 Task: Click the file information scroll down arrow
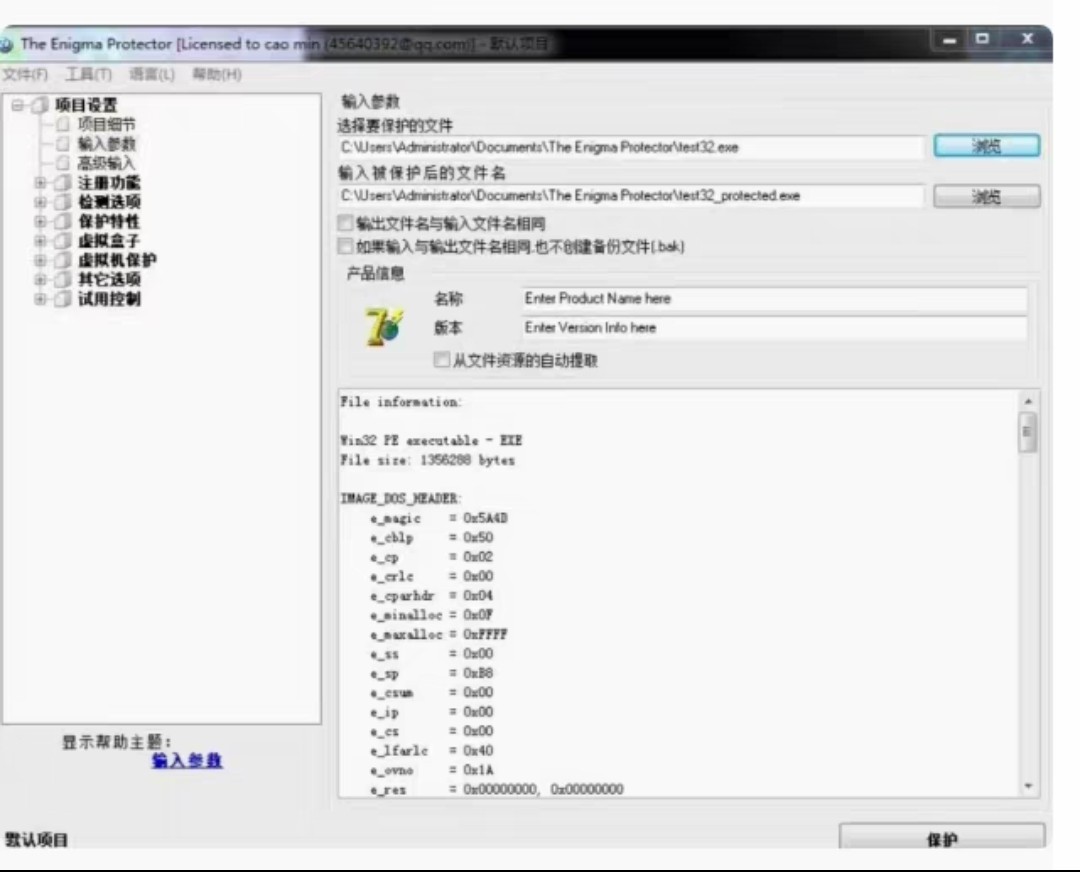1028,786
